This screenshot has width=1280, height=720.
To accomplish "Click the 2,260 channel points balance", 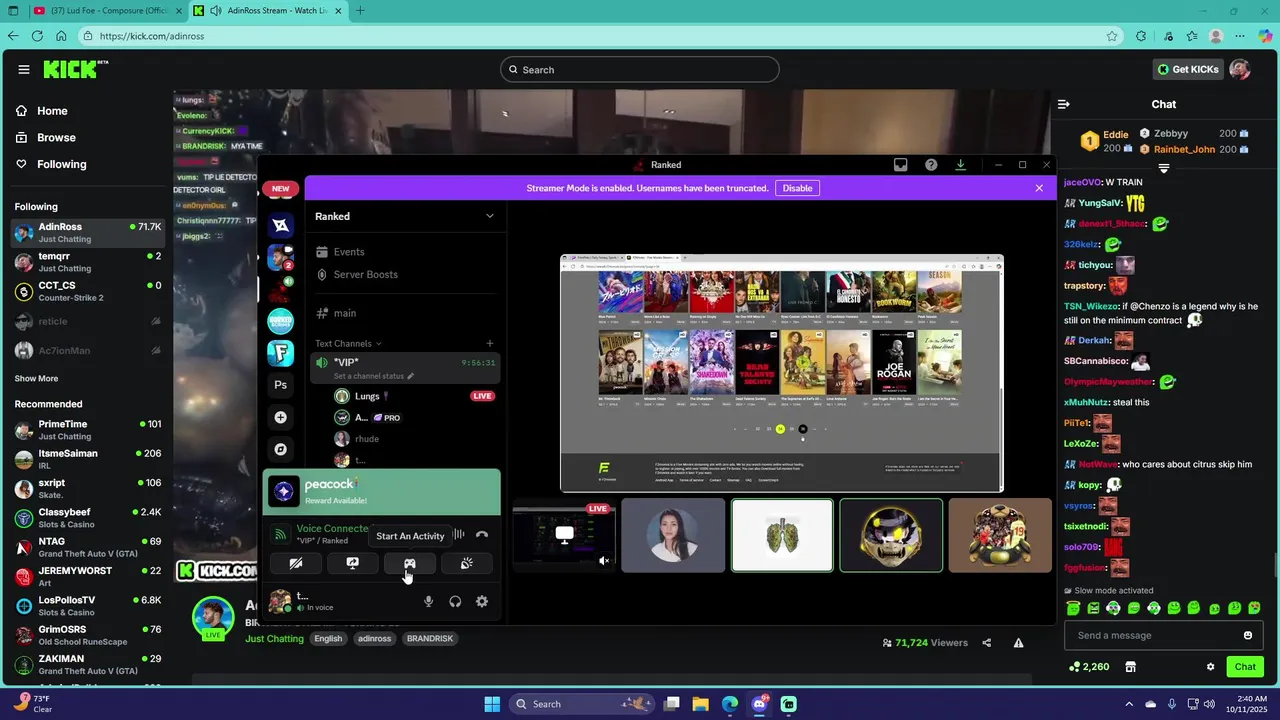I will click(1089, 667).
